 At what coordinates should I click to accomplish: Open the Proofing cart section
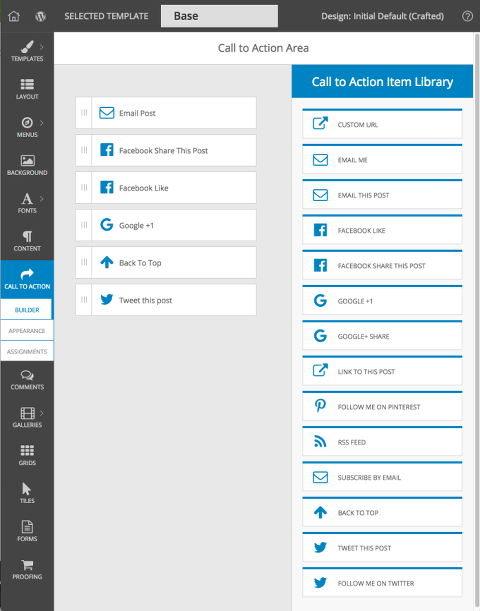coord(27,569)
